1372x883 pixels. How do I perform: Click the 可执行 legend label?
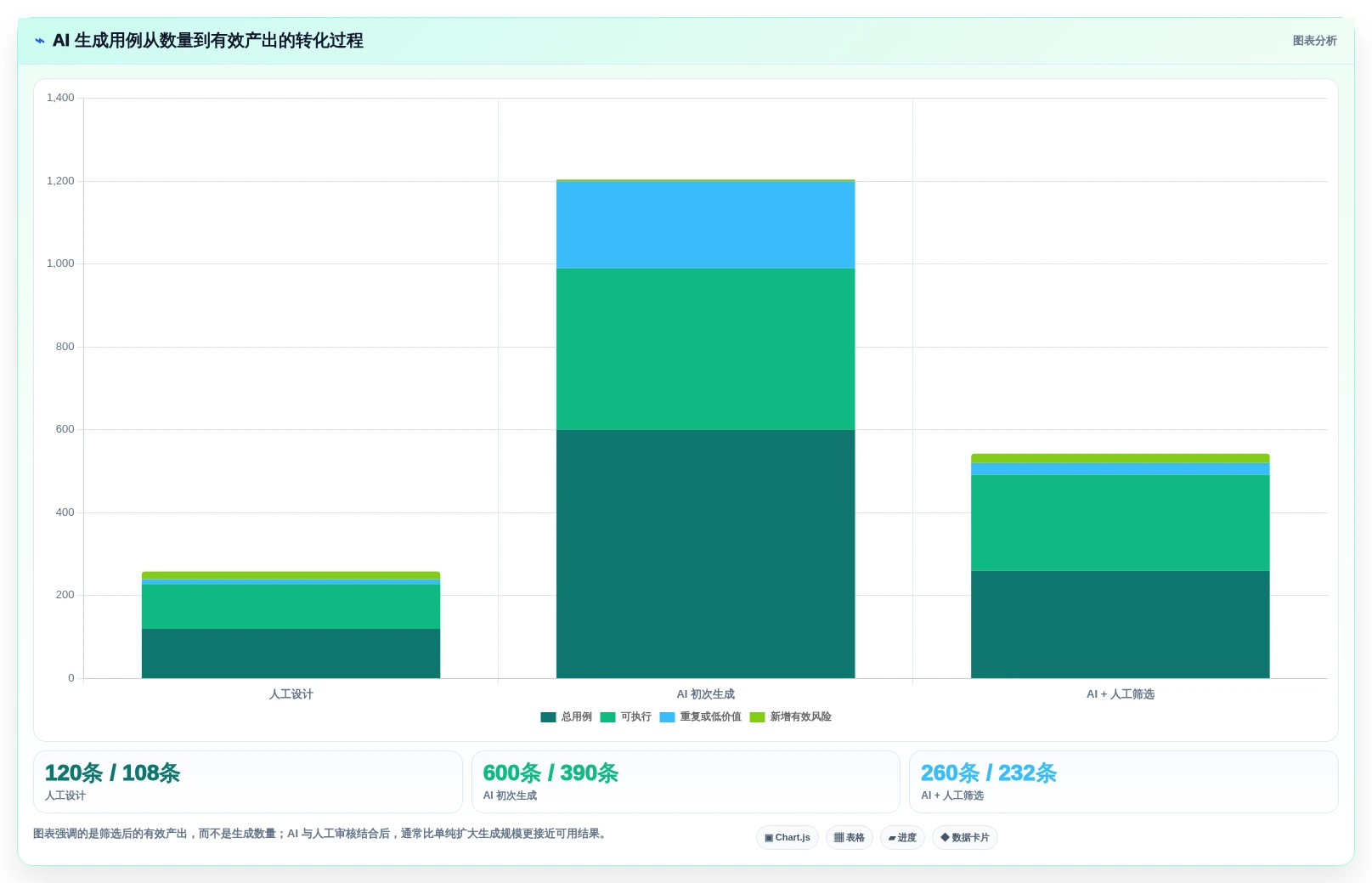pyautogui.click(x=635, y=717)
